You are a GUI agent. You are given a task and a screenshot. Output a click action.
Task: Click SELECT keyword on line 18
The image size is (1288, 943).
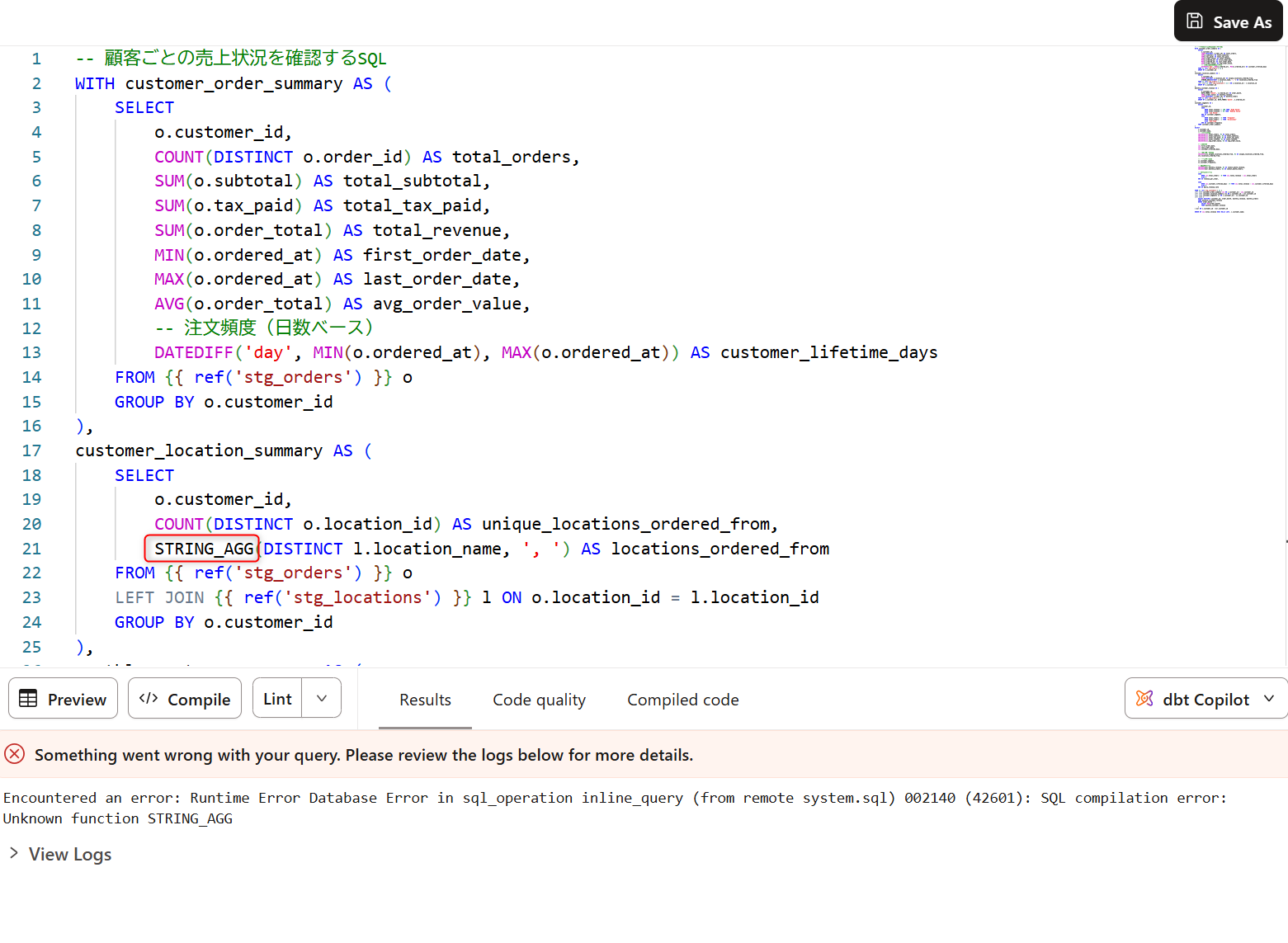click(x=144, y=475)
